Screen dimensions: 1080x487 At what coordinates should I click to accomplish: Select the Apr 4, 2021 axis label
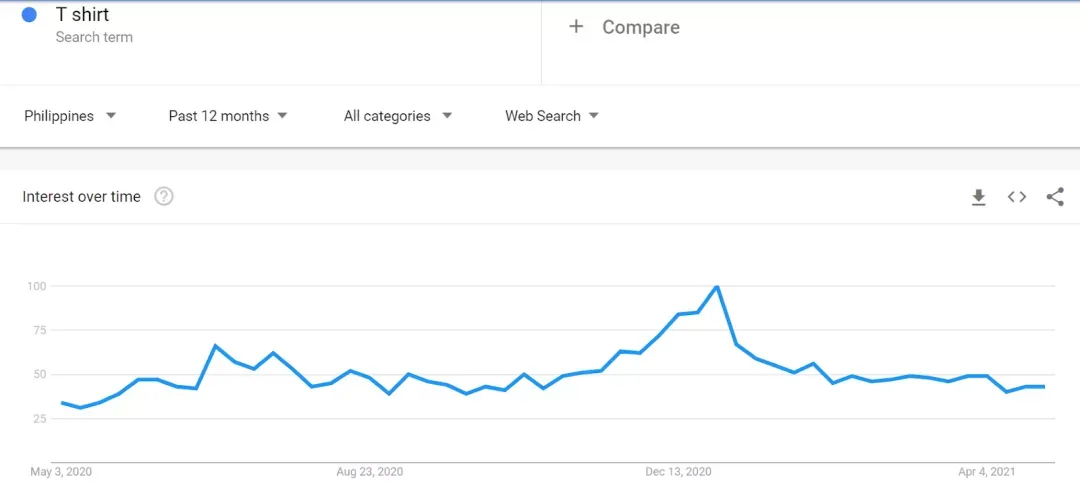point(986,472)
